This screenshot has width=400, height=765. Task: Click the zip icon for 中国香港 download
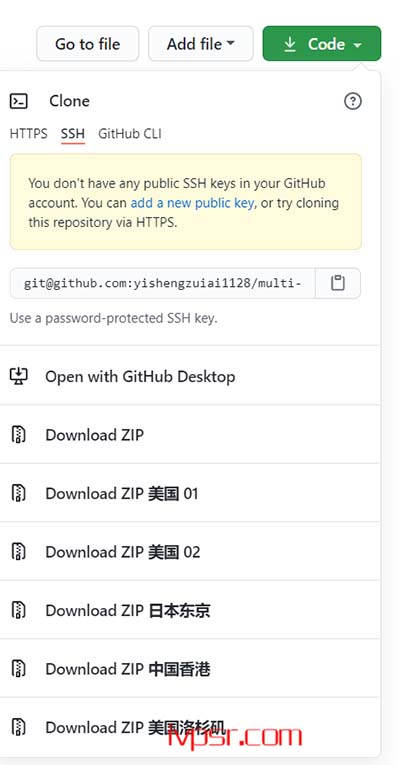[x=19, y=668]
